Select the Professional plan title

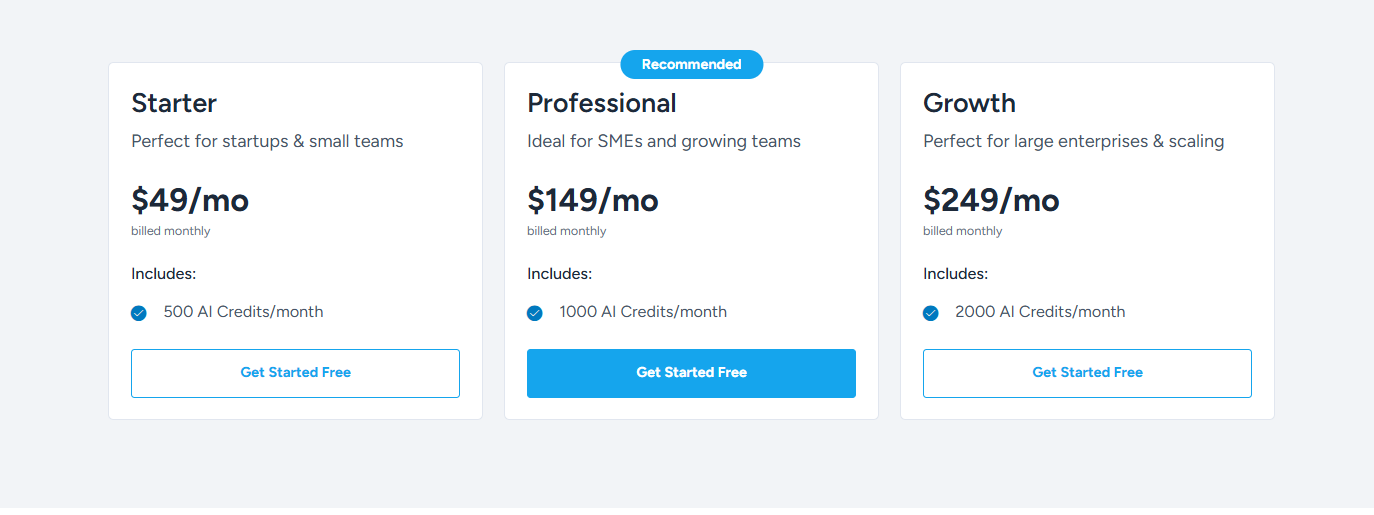[602, 103]
